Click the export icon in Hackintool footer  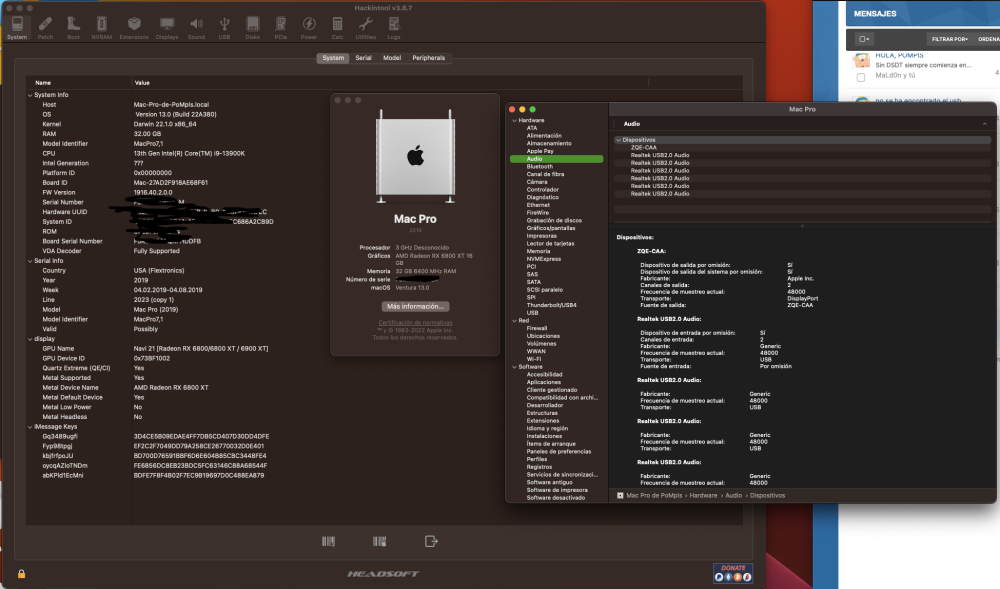click(431, 541)
